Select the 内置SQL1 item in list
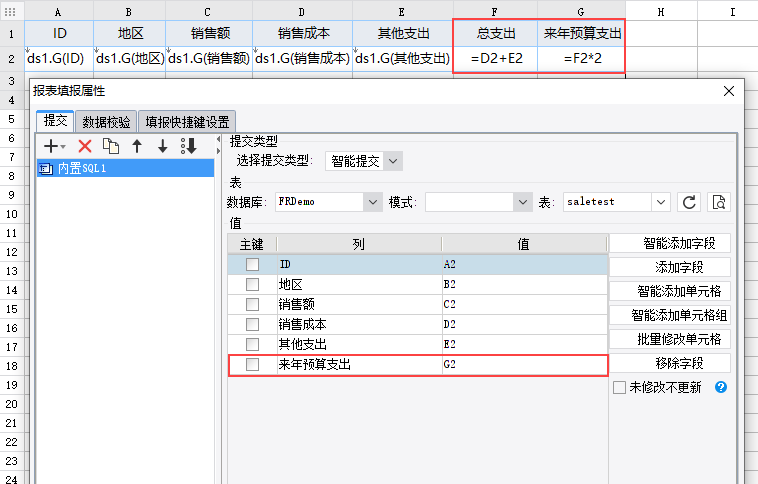The image size is (758, 484). click(x=125, y=168)
